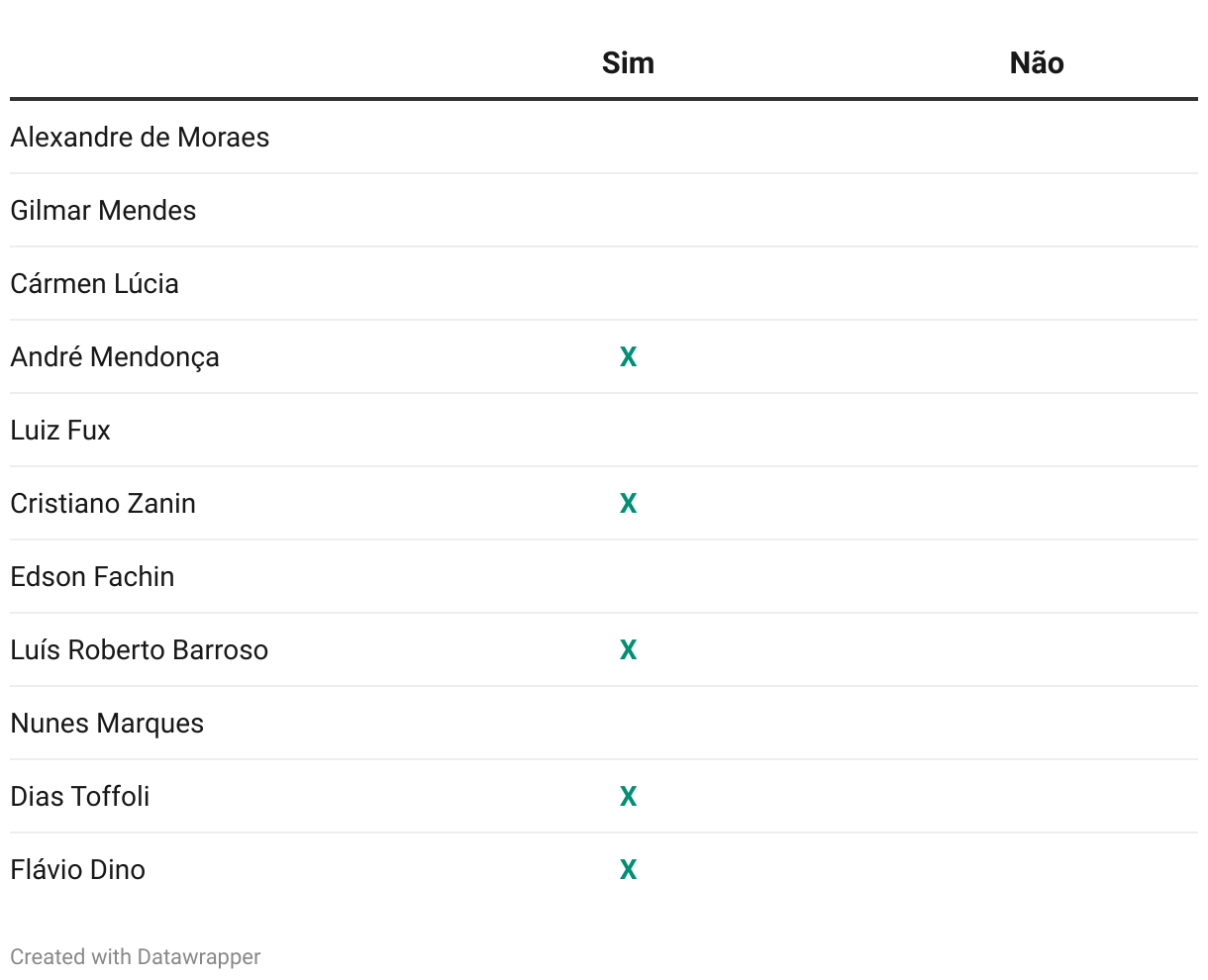Click the green X for Luís Roberto Barroso
Image resolution: width=1208 pixels, height=980 pixels.
628,650
